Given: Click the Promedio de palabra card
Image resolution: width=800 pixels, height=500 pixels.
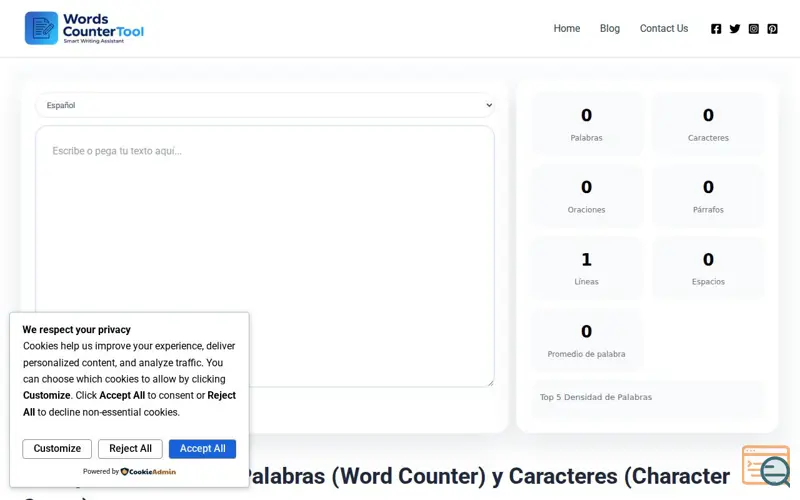Looking at the screenshot, I should coord(586,340).
